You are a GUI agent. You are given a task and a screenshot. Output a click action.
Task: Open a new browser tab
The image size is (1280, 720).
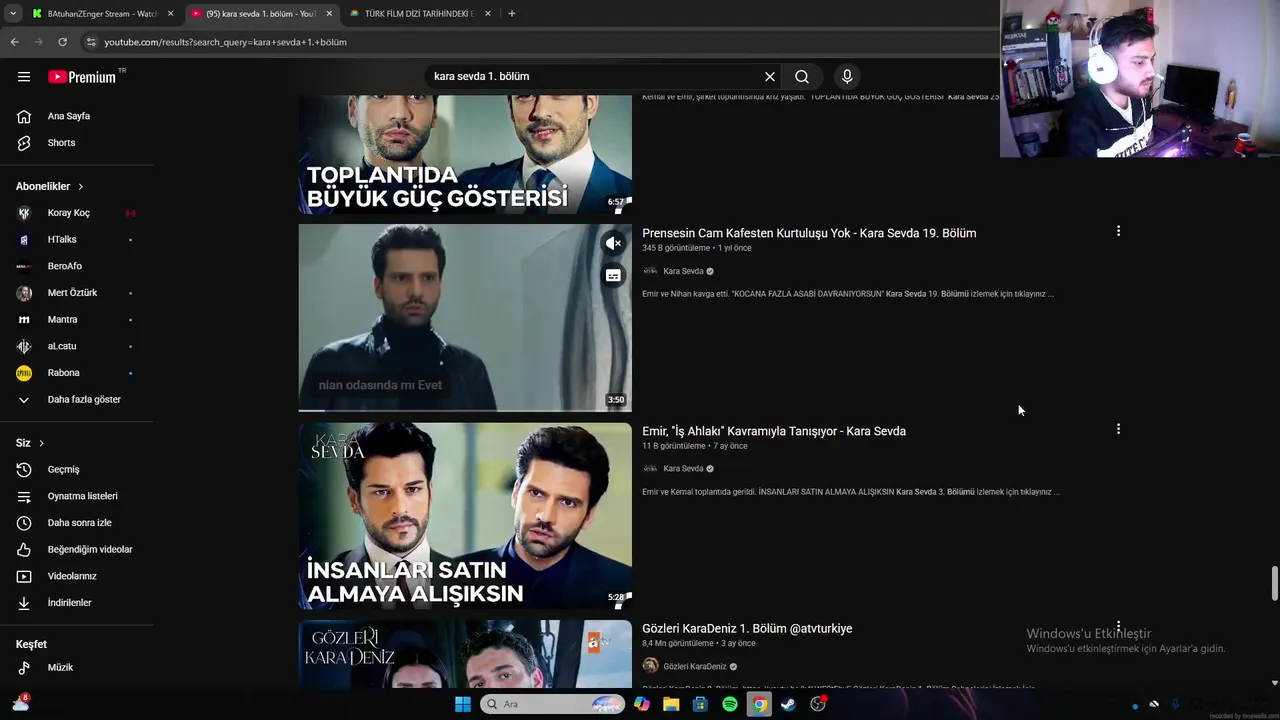point(512,14)
